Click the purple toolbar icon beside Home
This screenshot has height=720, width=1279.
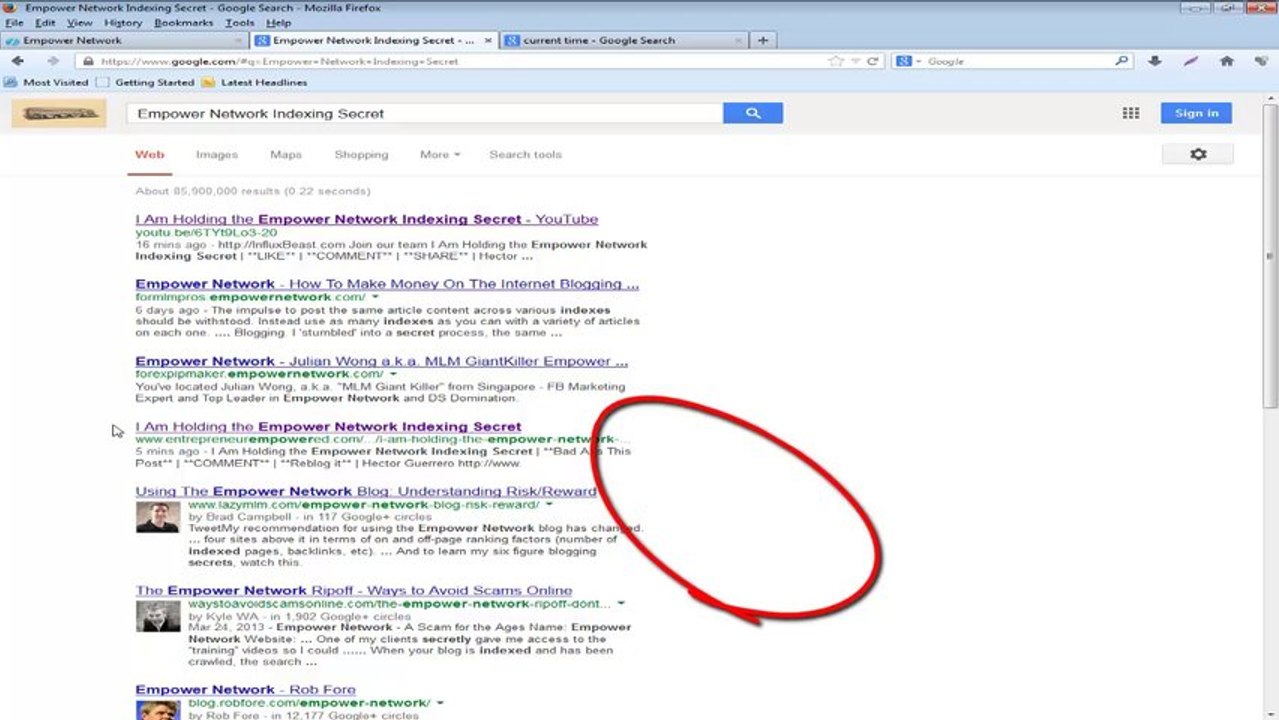click(x=1191, y=61)
